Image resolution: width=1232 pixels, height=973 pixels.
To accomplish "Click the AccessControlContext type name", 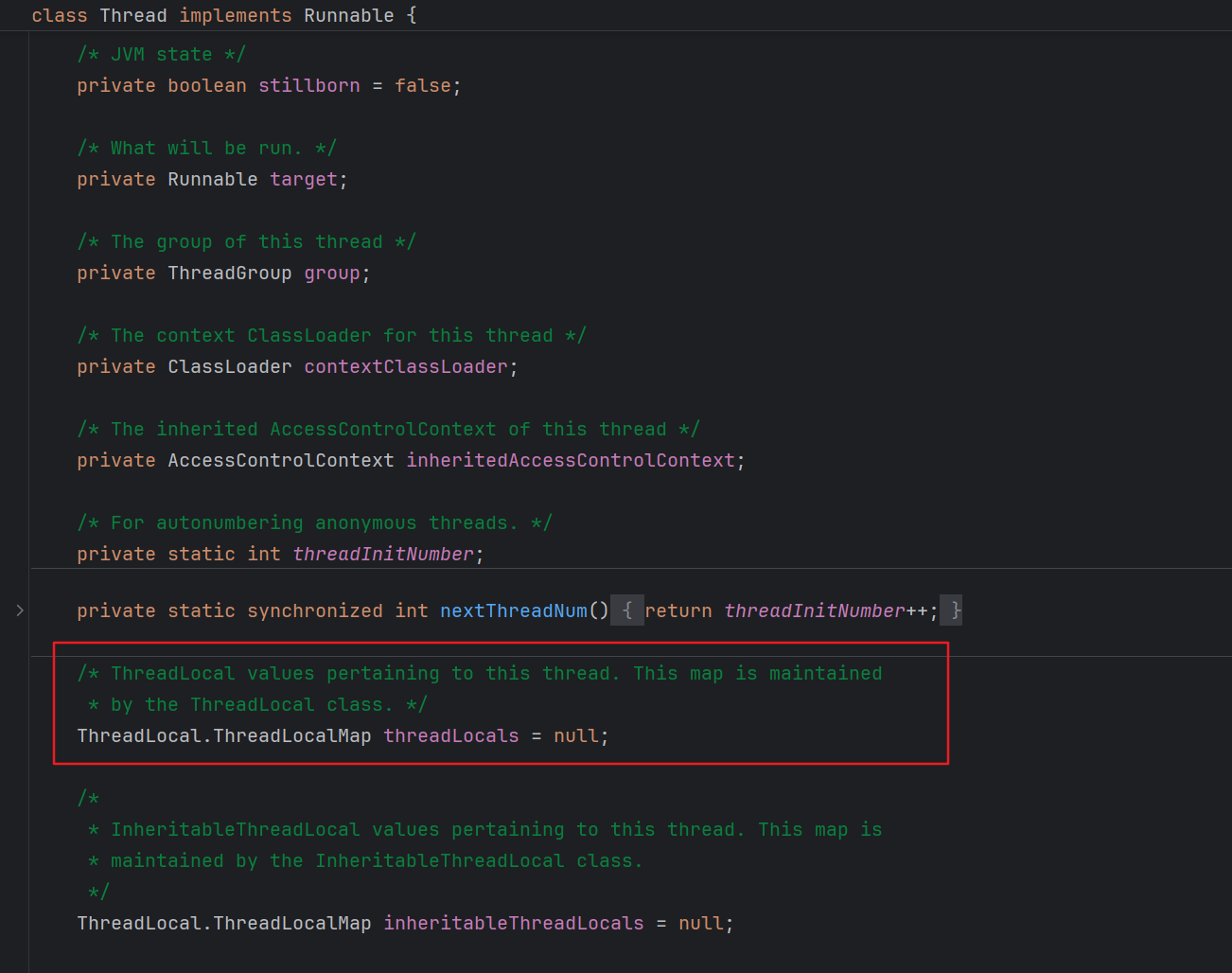I will point(280,460).
